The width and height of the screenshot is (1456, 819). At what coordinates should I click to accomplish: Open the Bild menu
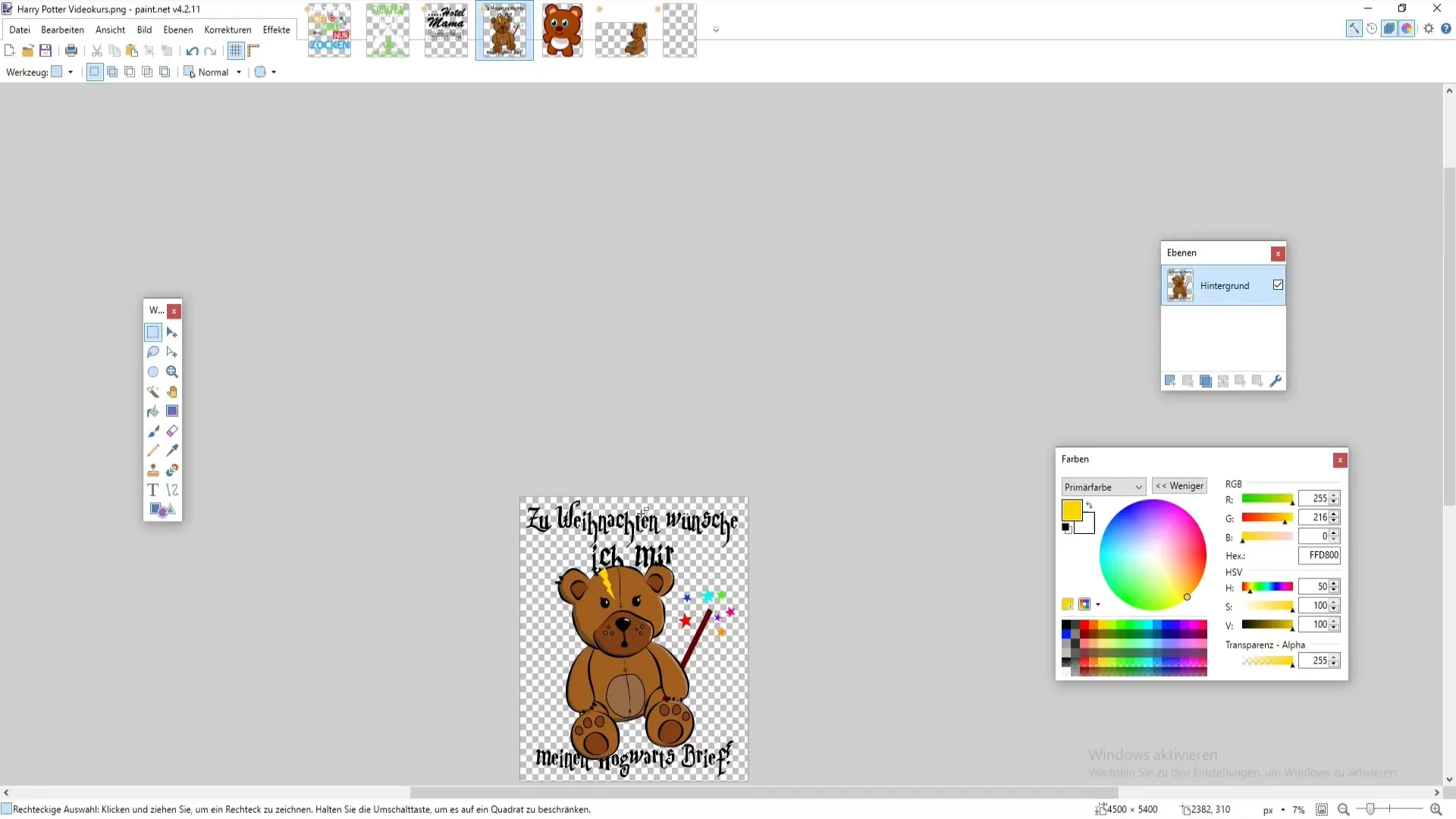coord(144,30)
